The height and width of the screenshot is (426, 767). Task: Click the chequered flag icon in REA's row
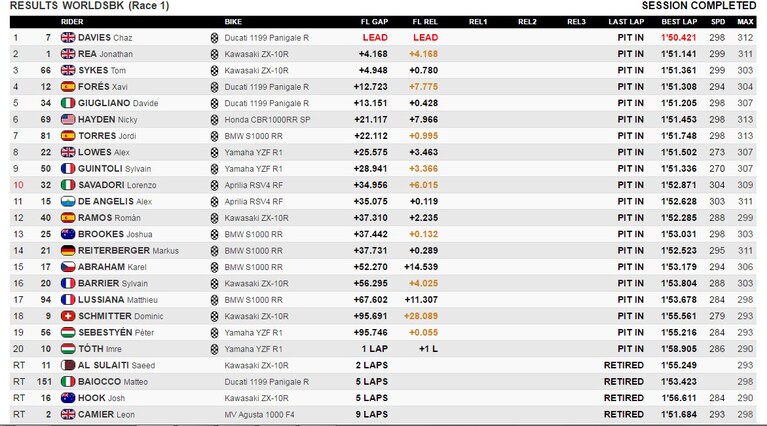214,54
